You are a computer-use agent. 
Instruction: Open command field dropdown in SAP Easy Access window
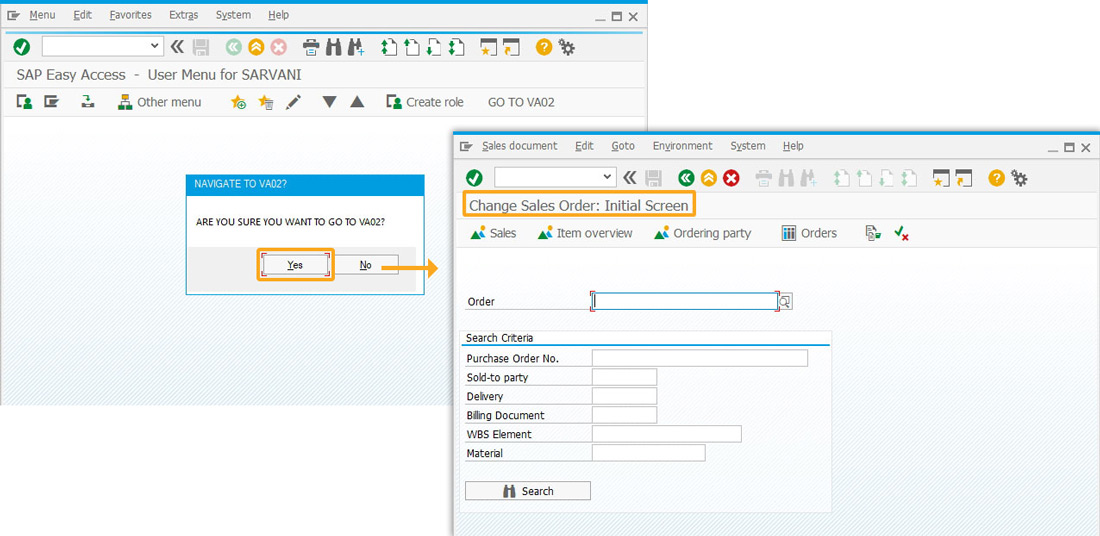pos(155,46)
